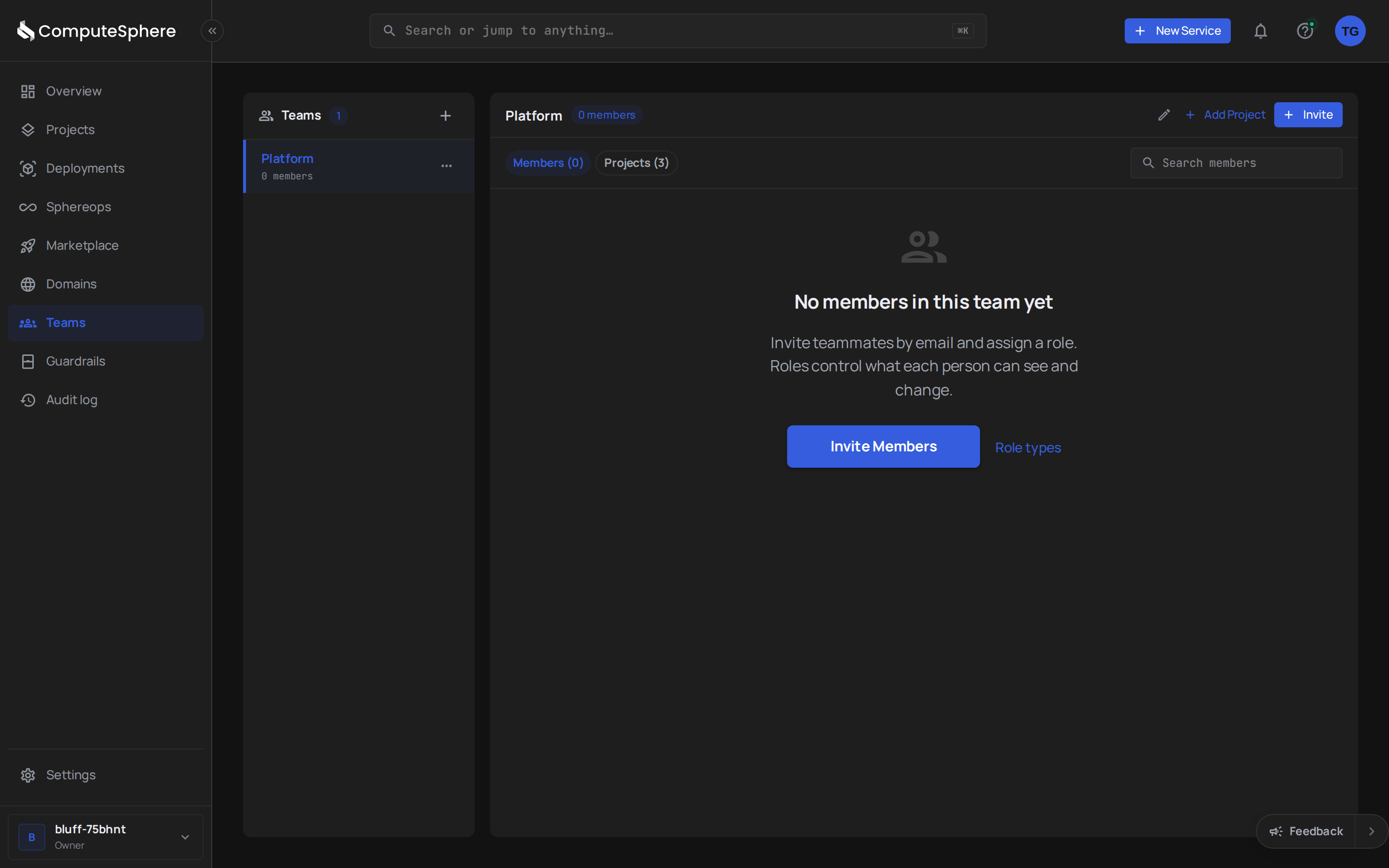Focus the Search or jump to anything field
Viewport: 1389px width, 868px height.
point(678,31)
